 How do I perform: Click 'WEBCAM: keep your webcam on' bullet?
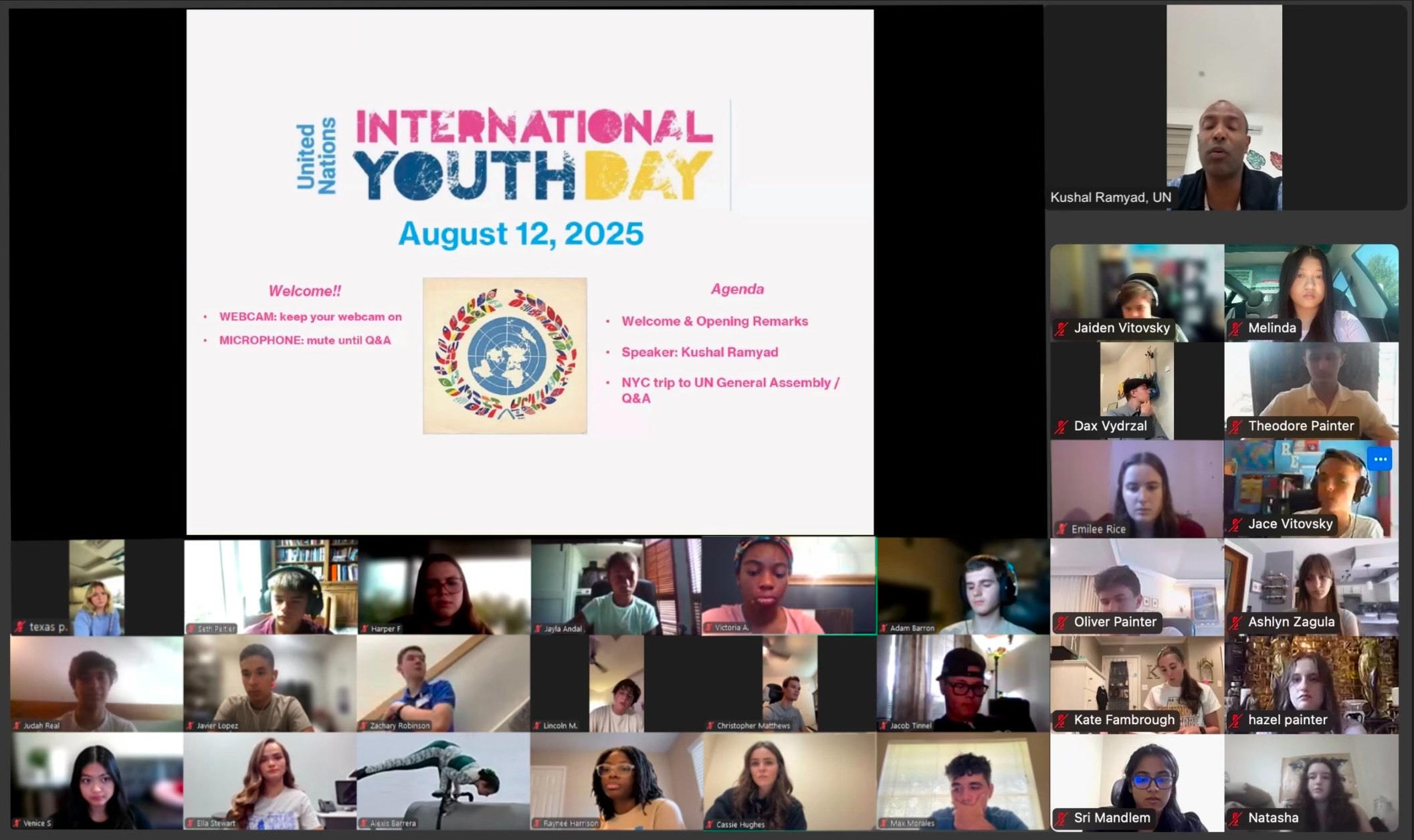tap(310, 317)
